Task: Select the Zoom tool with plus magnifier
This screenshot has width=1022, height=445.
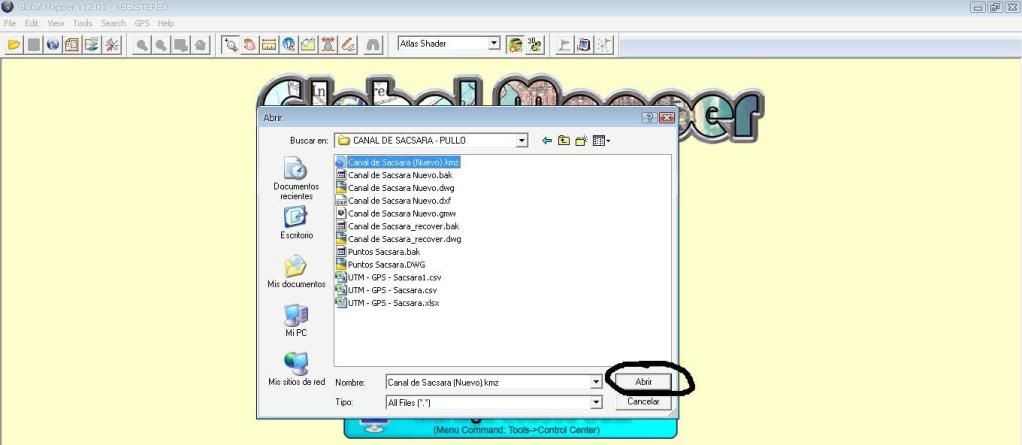Action: click(x=230, y=44)
